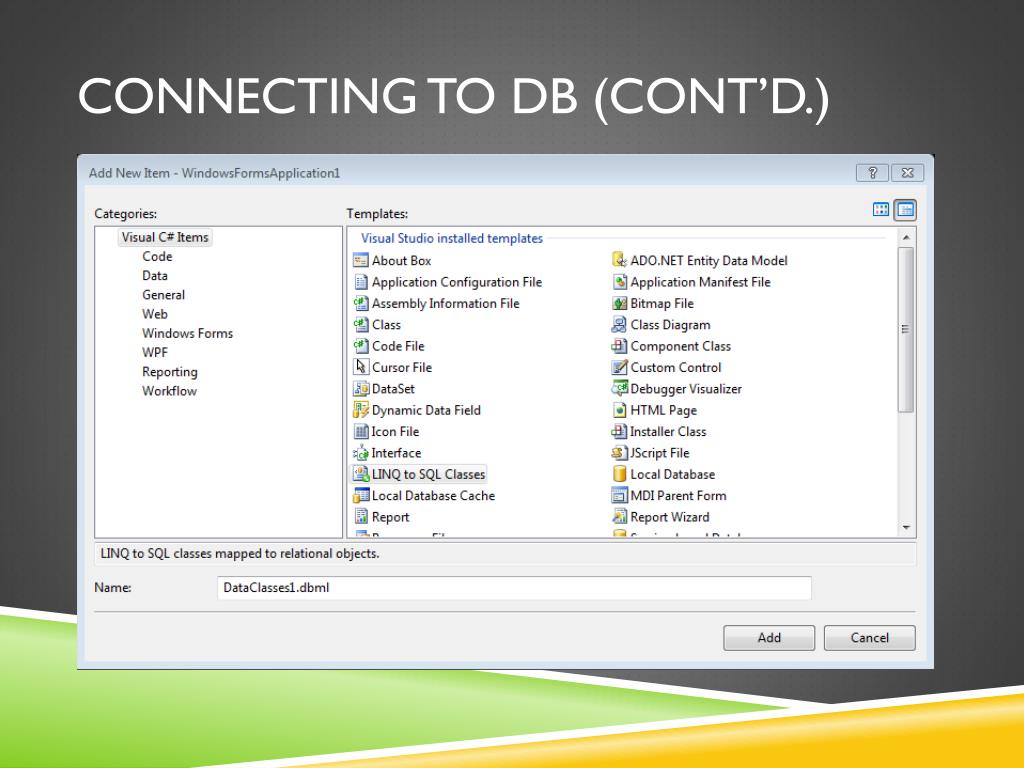
Task: Pick the Windows Forms category
Action: (187, 333)
